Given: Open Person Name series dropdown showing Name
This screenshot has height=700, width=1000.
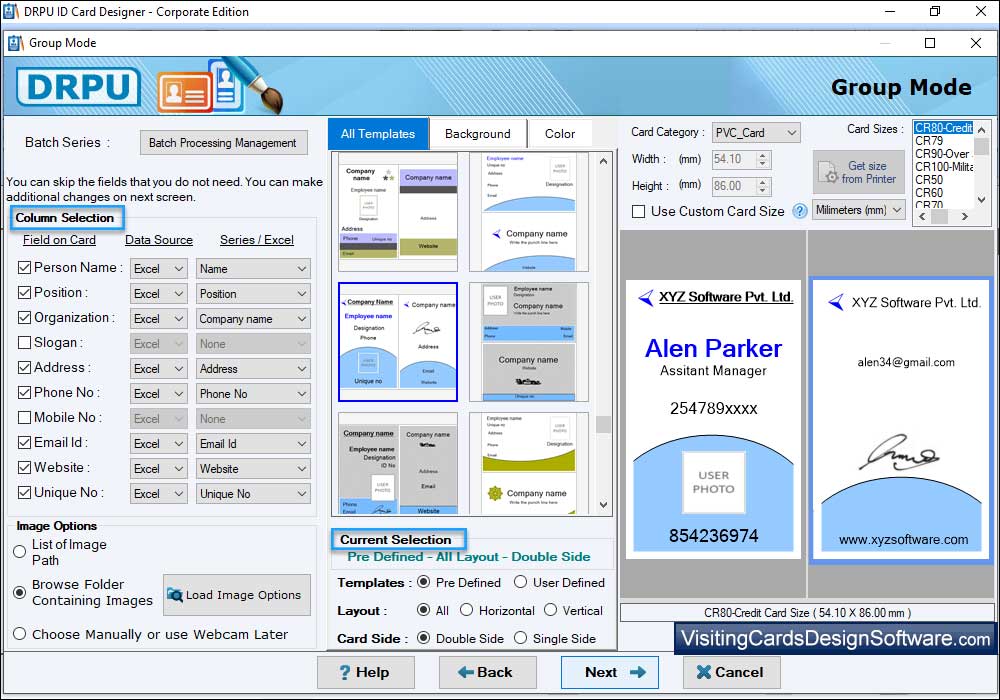Looking at the screenshot, I should [x=253, y=269].
